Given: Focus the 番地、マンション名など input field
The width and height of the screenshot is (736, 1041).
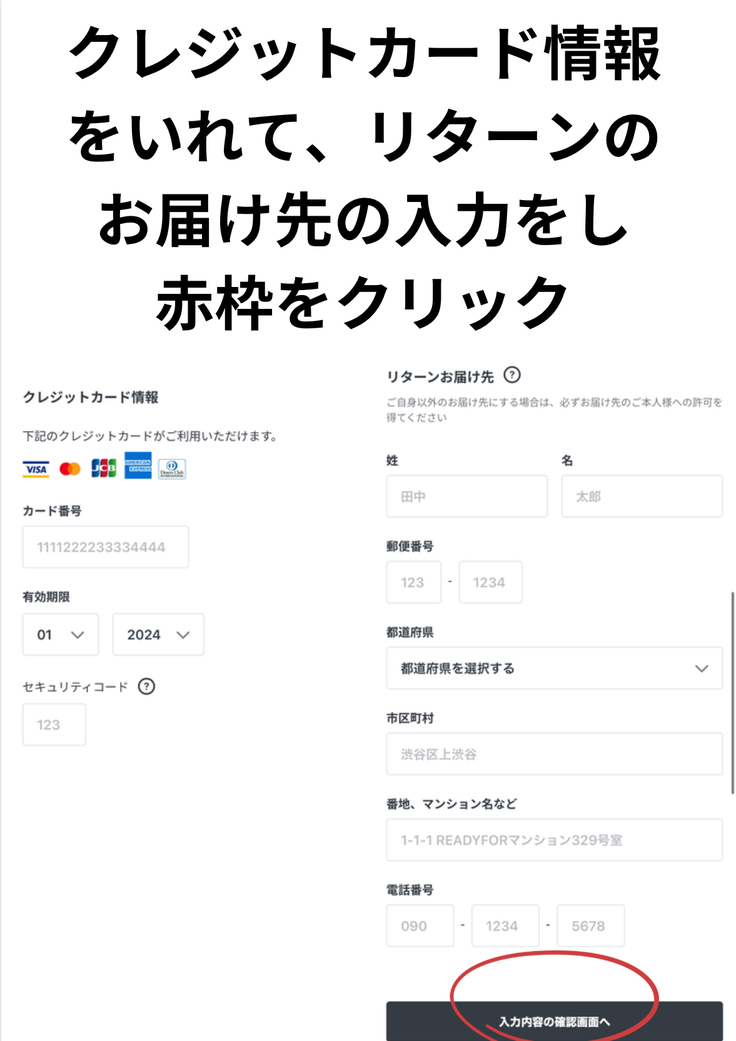Looking at the screenshot, I should (x=554, y=840).
